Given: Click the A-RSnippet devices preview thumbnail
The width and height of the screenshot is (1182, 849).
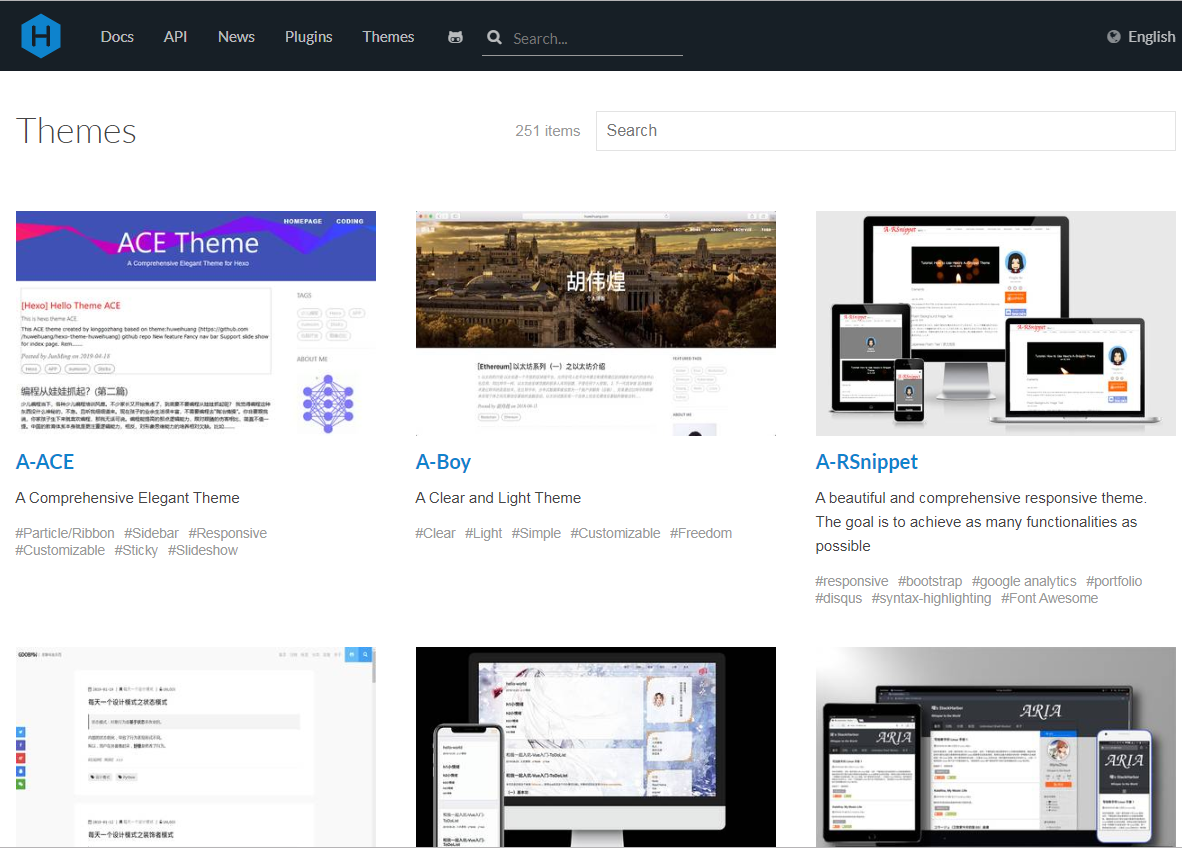Looking at the screenshot, I should 995,323.
